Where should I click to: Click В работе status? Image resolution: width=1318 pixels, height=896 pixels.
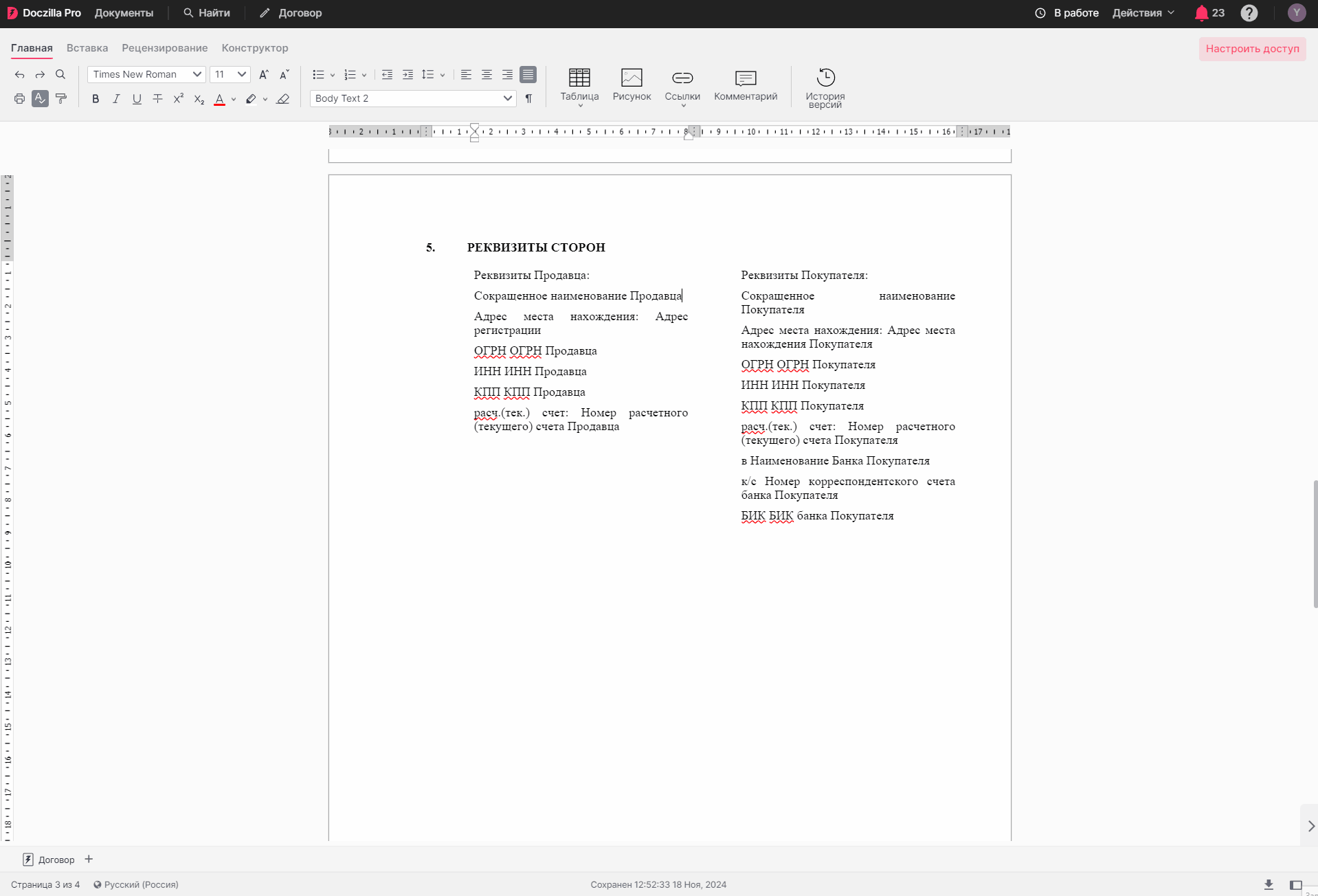coord(1067,13)
